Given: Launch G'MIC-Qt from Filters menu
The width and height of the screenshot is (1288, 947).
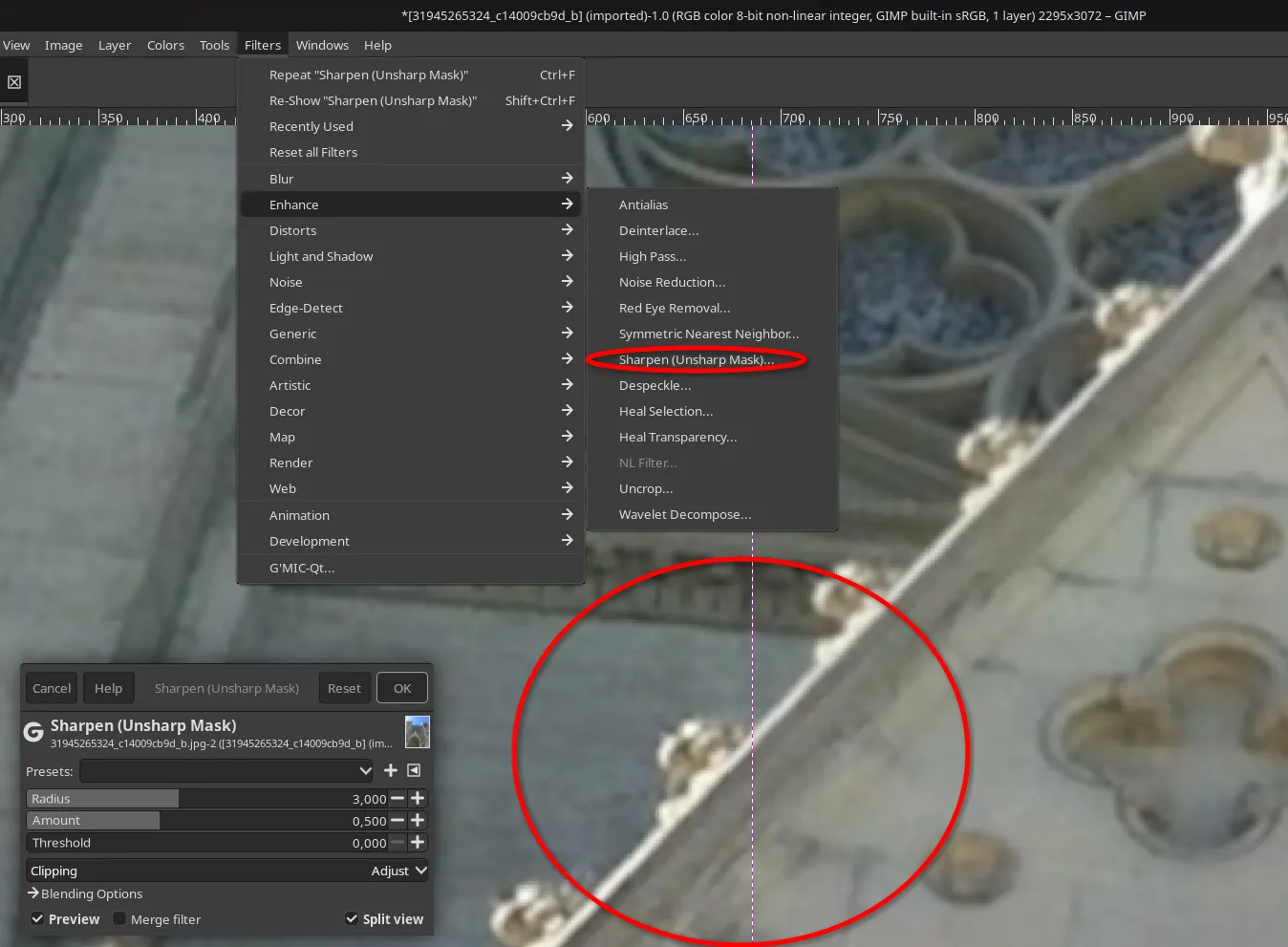Looking at the screenshot, I should 411,568.
